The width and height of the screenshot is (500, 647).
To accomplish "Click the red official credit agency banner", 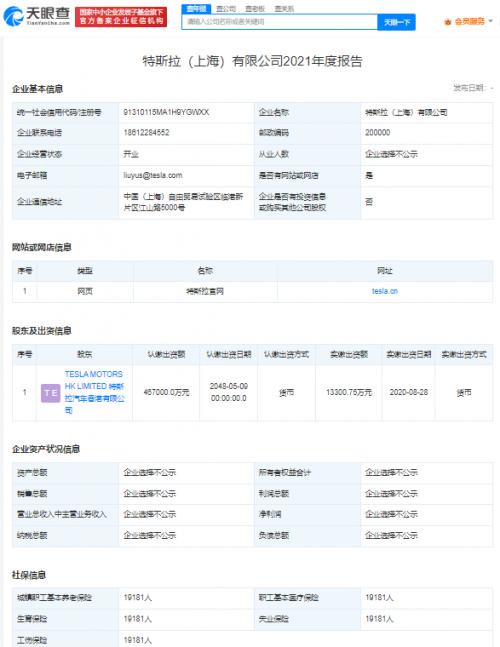I will pyautogui.click(x=121, y=17).
